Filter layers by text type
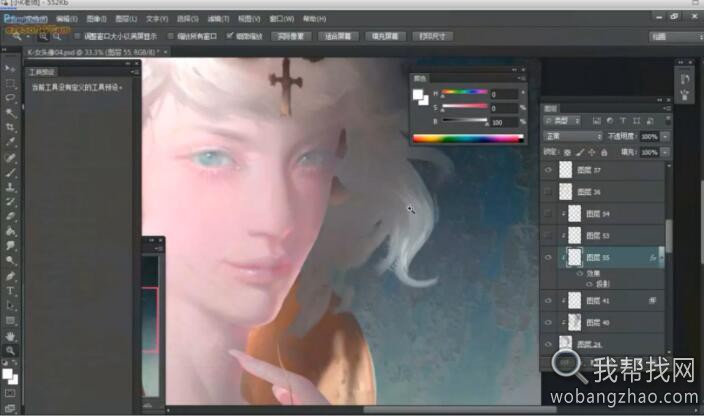704x416 pixels. [623, 121]
